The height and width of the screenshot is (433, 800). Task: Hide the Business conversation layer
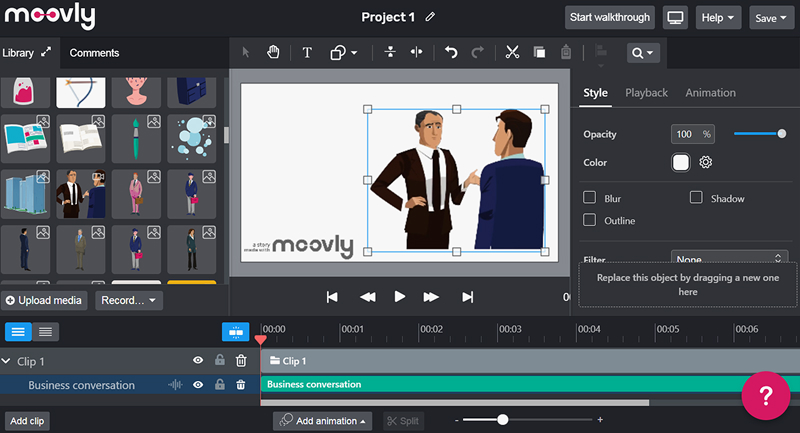point(198,385)
